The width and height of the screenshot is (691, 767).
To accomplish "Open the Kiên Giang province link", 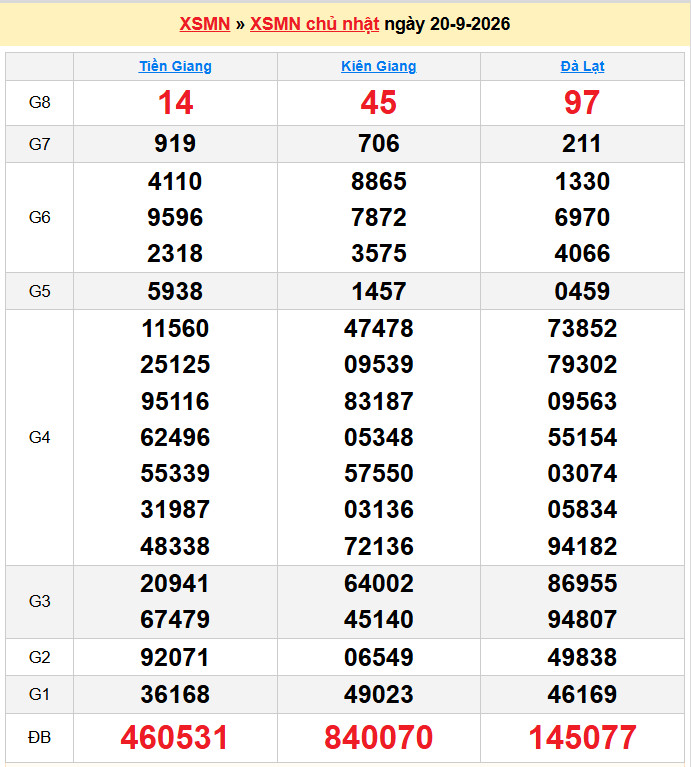I will point(379,66).
